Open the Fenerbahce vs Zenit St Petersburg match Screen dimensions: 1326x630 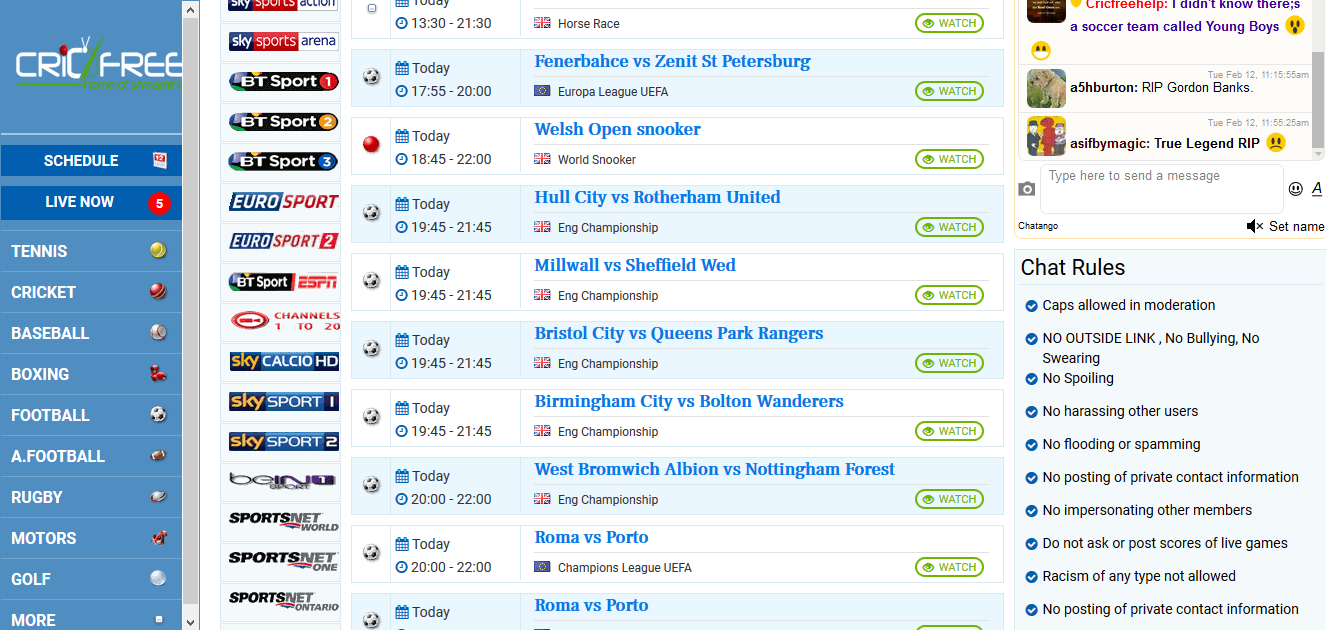[672, 61]
